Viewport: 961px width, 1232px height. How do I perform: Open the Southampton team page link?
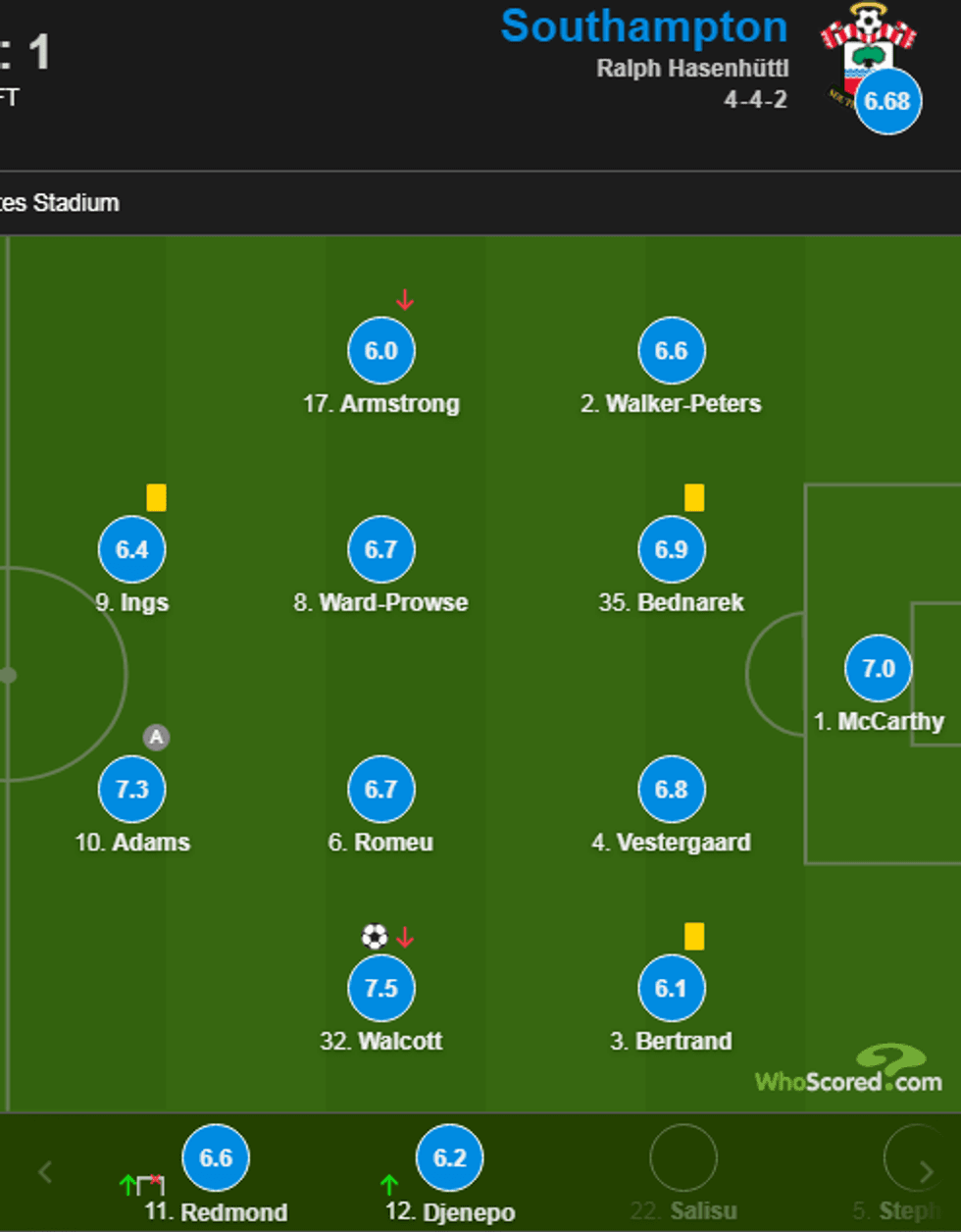[x=644, y=26]
